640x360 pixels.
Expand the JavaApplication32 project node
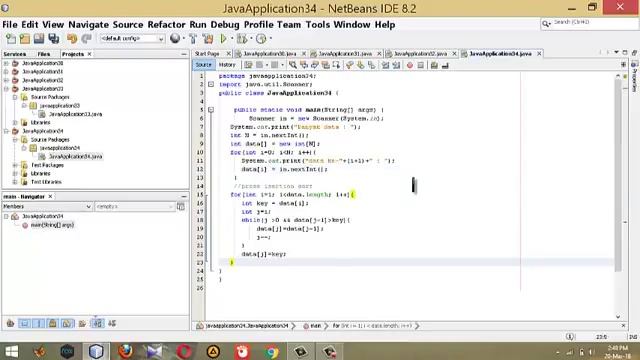pyautogui.click(x=6, y=80)
